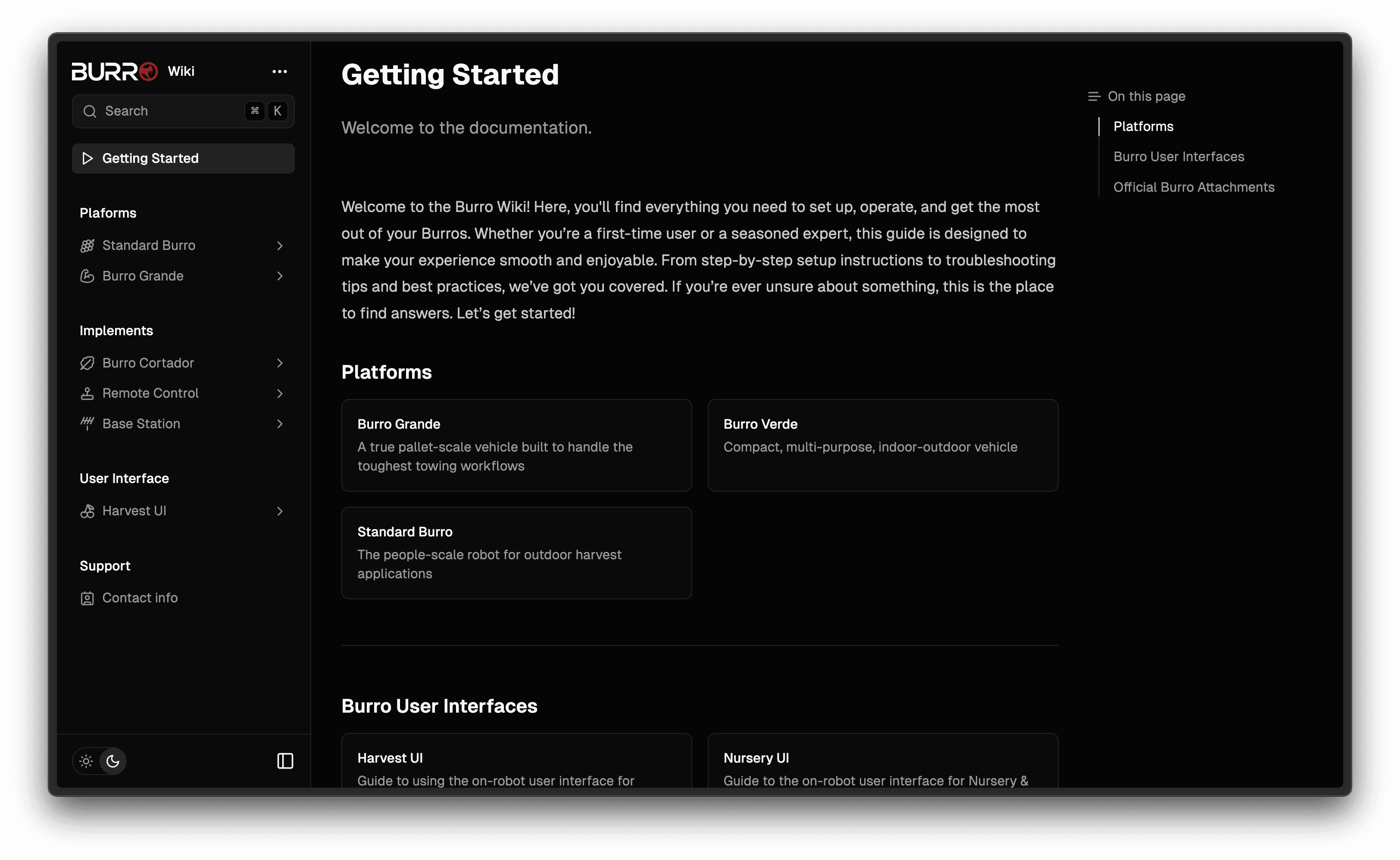Screen dimensions: 1400x860
Task: Click the Contact info support icon
Action: tap(87, 597)
